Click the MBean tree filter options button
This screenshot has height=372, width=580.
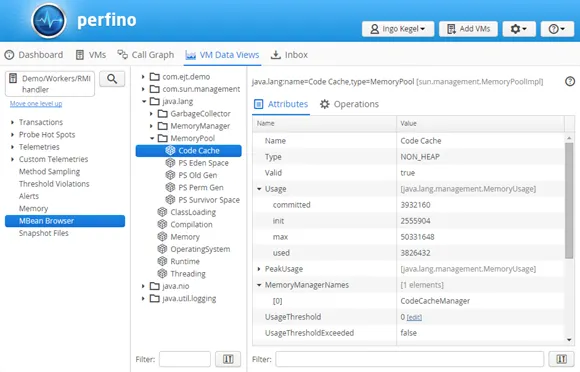228,359
